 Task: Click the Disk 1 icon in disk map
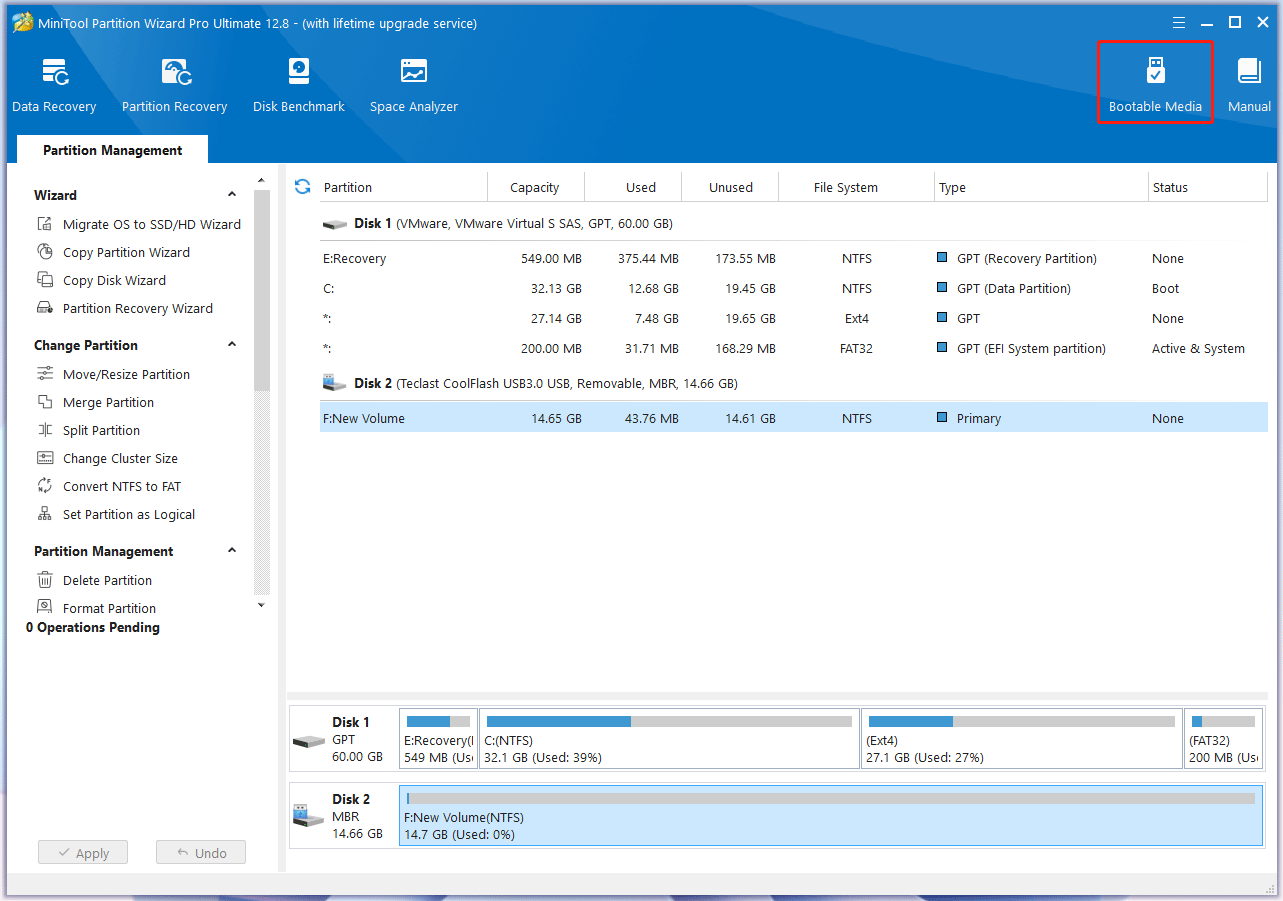click(309, 741)
